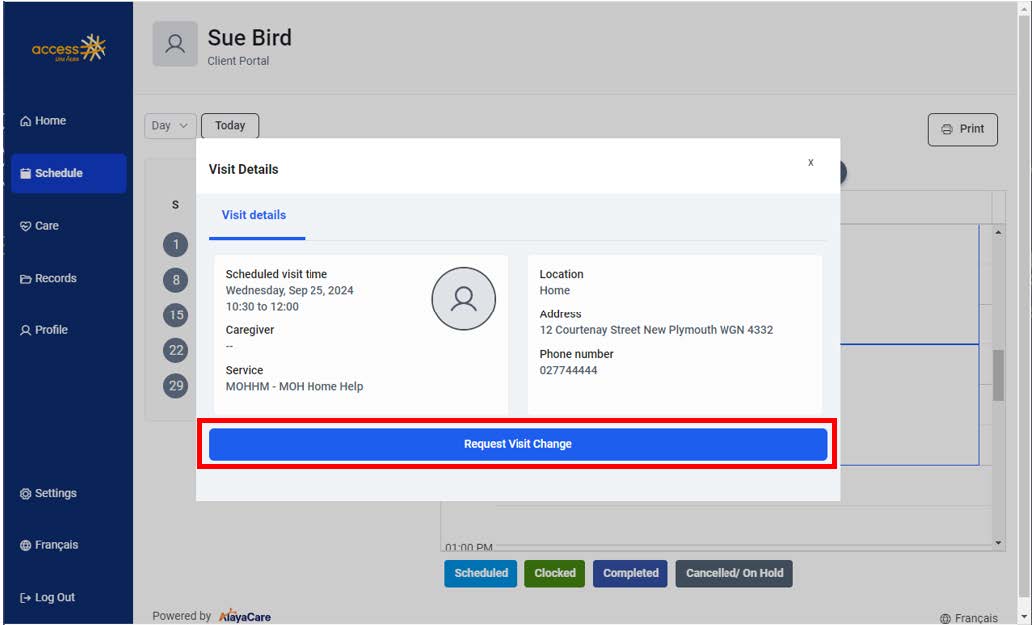Print the schedule
This screenshot has height=625, width=1035.
[962, 129]
